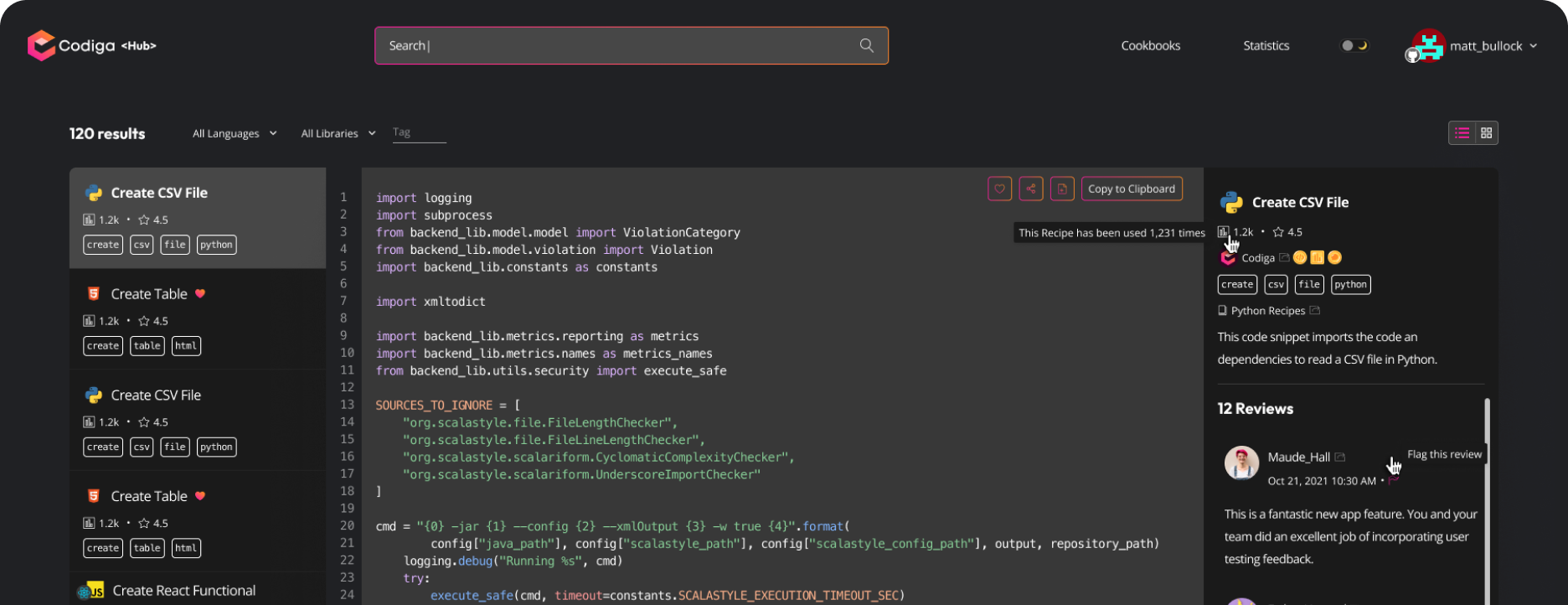Click the python tag in the details panel
Image resolution: width=1568 pixels, height=605 pixels.
tap(1350, 285)
